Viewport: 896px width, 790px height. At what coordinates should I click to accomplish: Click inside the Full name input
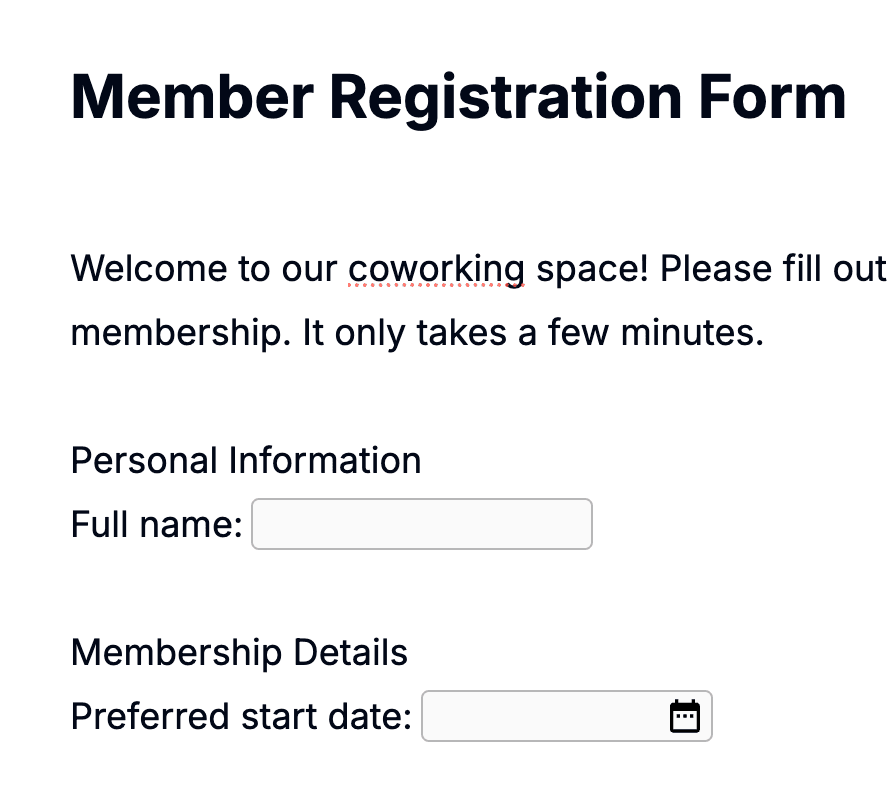click(x=422, y=524)
